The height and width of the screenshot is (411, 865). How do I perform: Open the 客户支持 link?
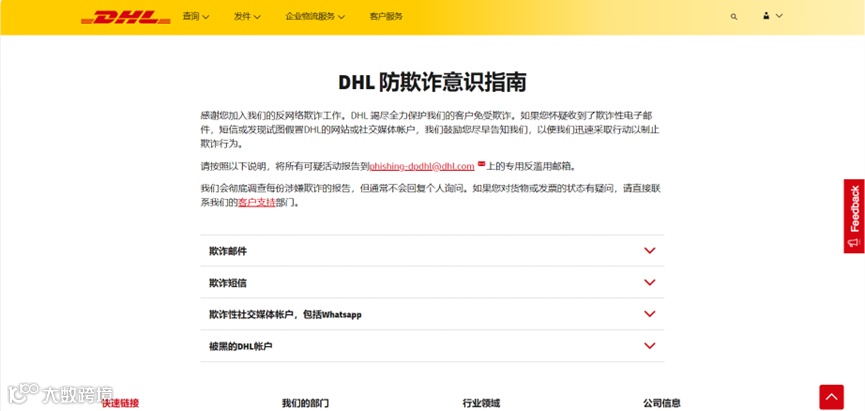(x=257, y=202)
